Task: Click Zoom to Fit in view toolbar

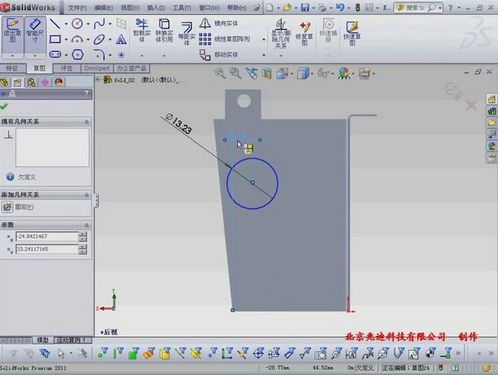Action: (x=220, y=73)
